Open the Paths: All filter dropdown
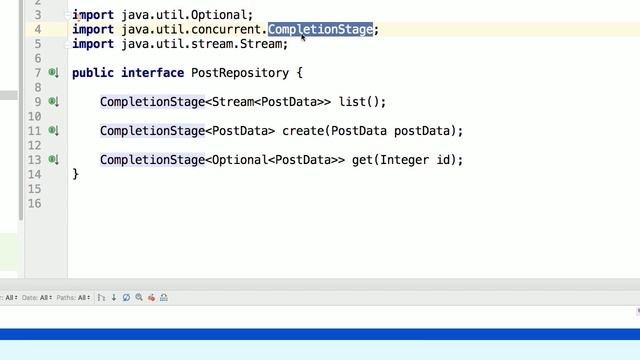Image resolution: width=640 pixels, height=360 pixels. 73,298
